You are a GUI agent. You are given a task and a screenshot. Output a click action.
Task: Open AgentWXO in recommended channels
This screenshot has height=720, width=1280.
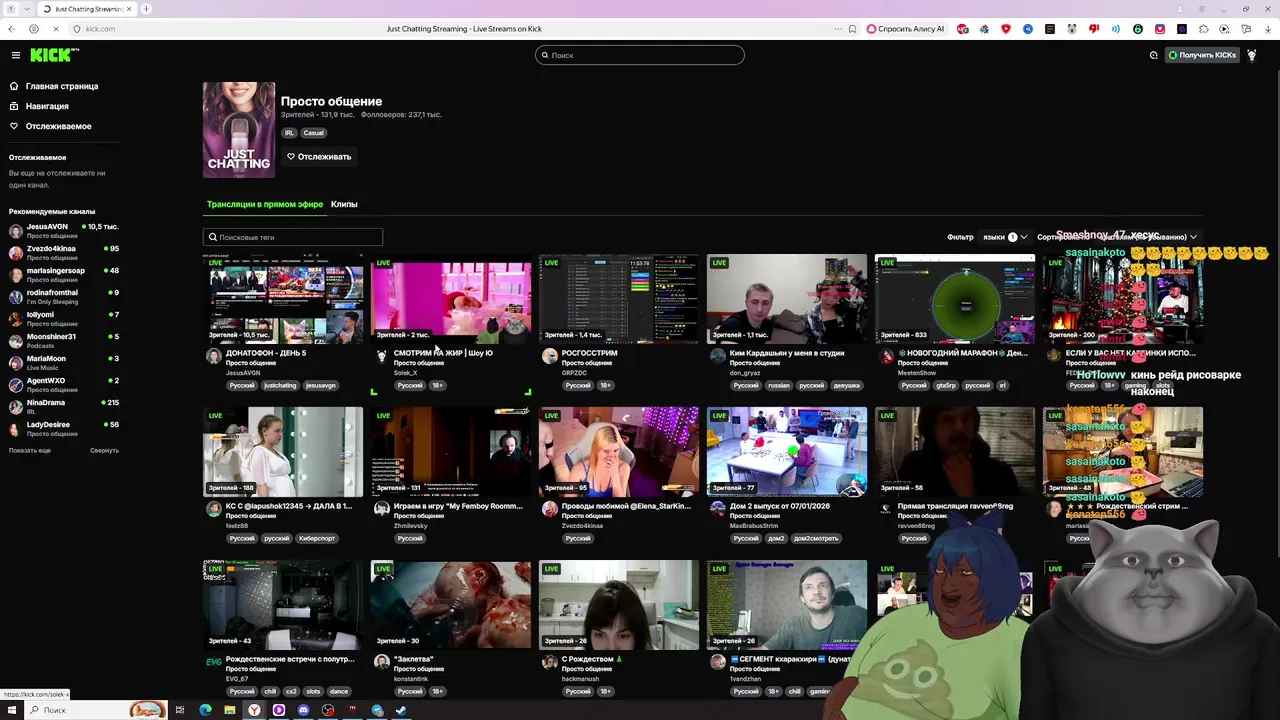pos(64,385)
